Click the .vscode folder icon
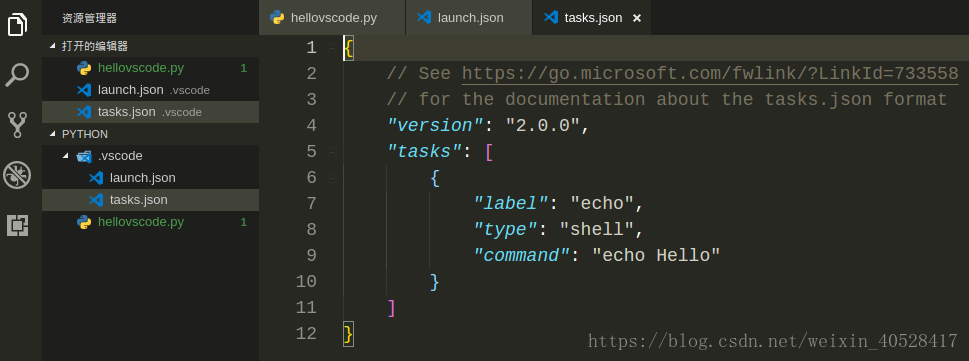The height and width of the screenshot is (361, 969). pyautogui.click(x=84, y=156)
